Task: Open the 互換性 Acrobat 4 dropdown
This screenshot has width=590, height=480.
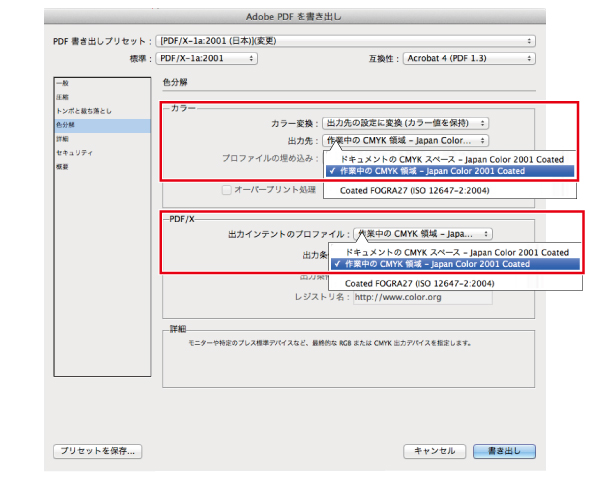Action: [469, 58]
